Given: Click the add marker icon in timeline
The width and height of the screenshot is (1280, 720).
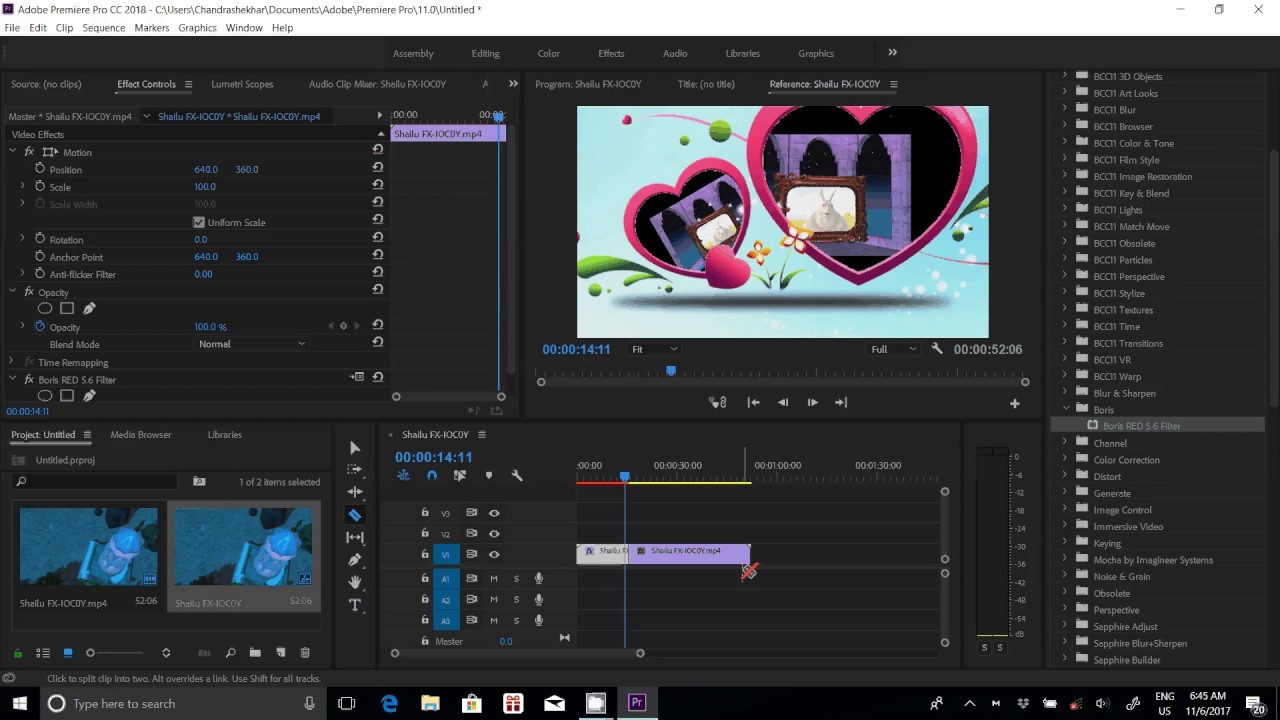Looking at the screenshot, I should pyautogui.click(x=489, y=476).
